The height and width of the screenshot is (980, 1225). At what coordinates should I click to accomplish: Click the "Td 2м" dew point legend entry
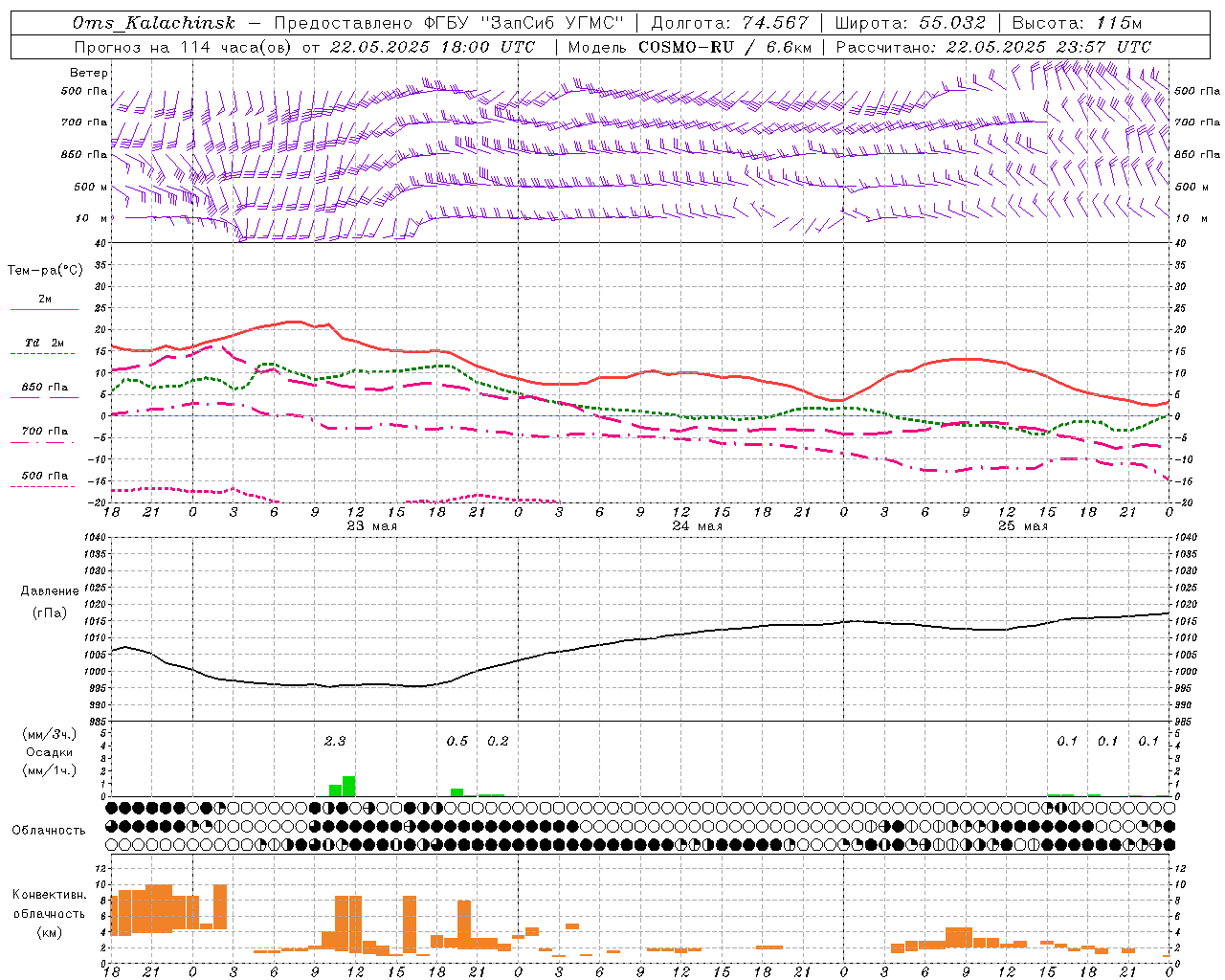[45, 343]
